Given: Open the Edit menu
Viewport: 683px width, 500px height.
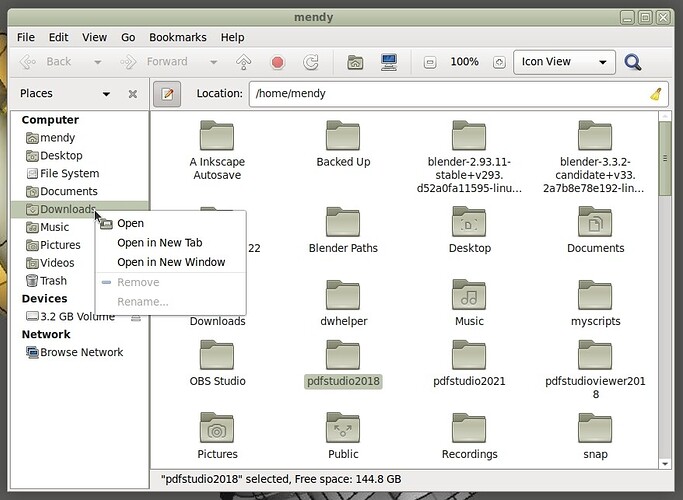Looking at the screenshot, I should pos(58,37).
